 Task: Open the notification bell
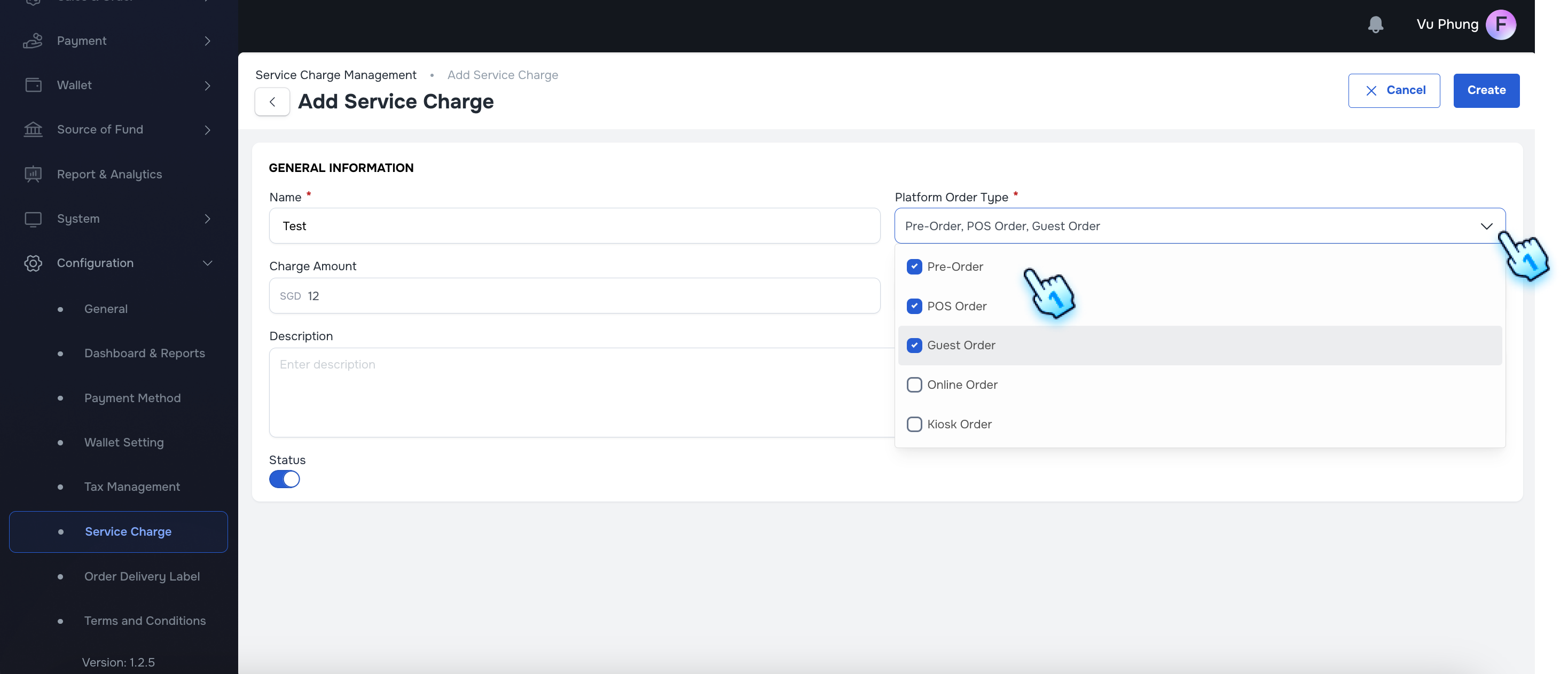(x=1376, y=25)
